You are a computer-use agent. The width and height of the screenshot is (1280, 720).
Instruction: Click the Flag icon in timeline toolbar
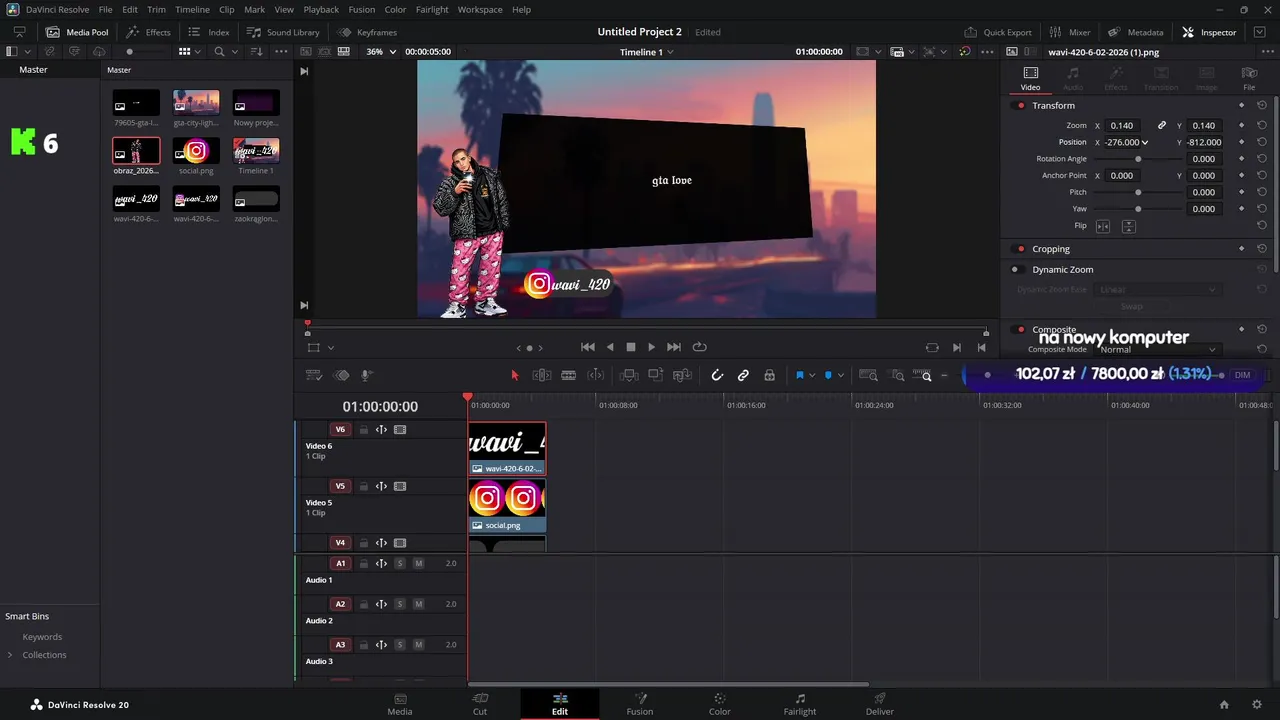[800, 375]
